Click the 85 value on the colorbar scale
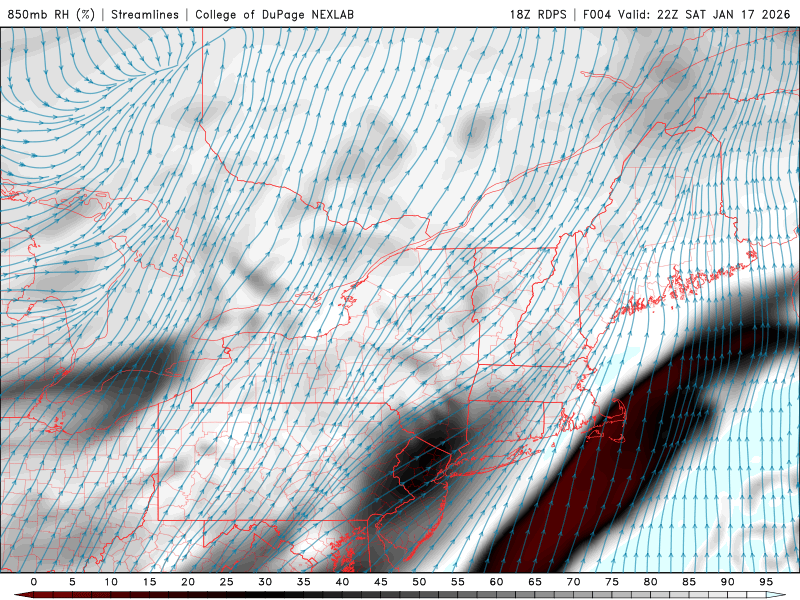This screenshot has width=800, height=600. tap(689, 582)
